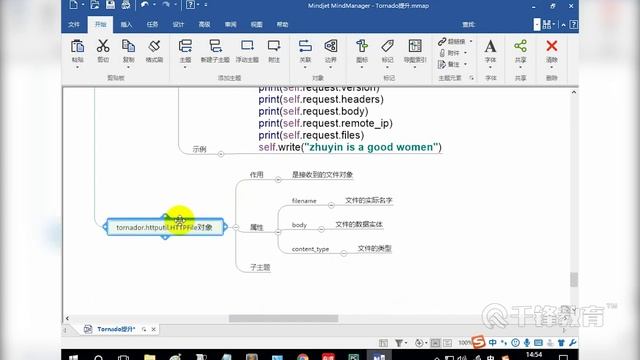This screenshot has width=640, height=360.
Task: Click the Print icon in quick access toolbar
Action: click(x=126, y=5)
